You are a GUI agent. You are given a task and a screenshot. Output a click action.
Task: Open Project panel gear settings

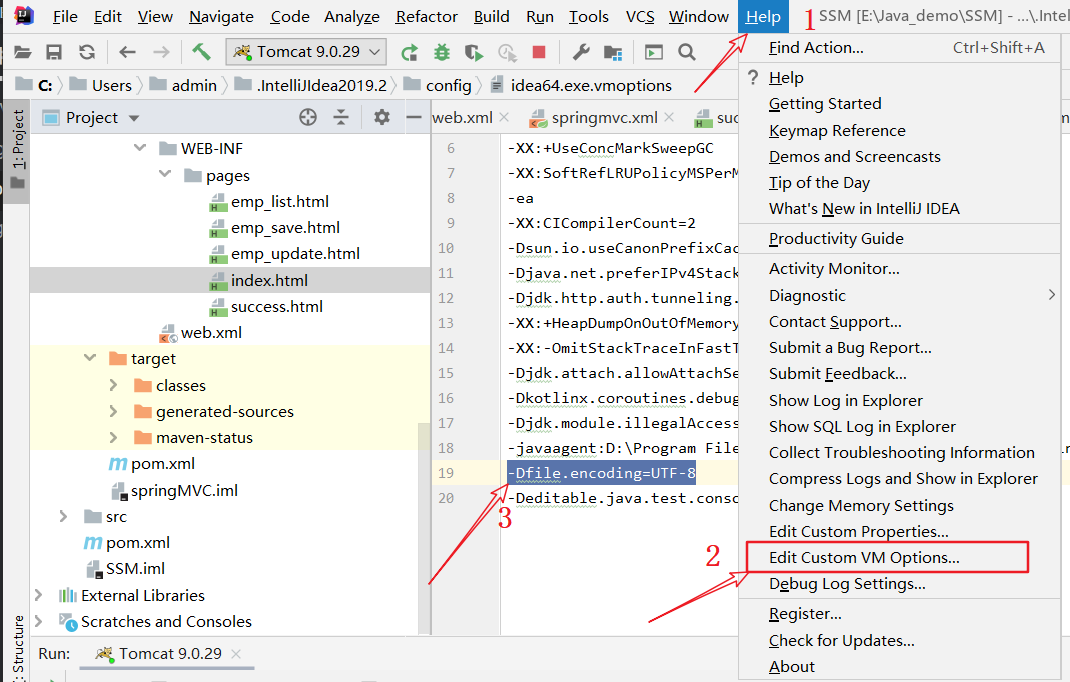point(381,117)
